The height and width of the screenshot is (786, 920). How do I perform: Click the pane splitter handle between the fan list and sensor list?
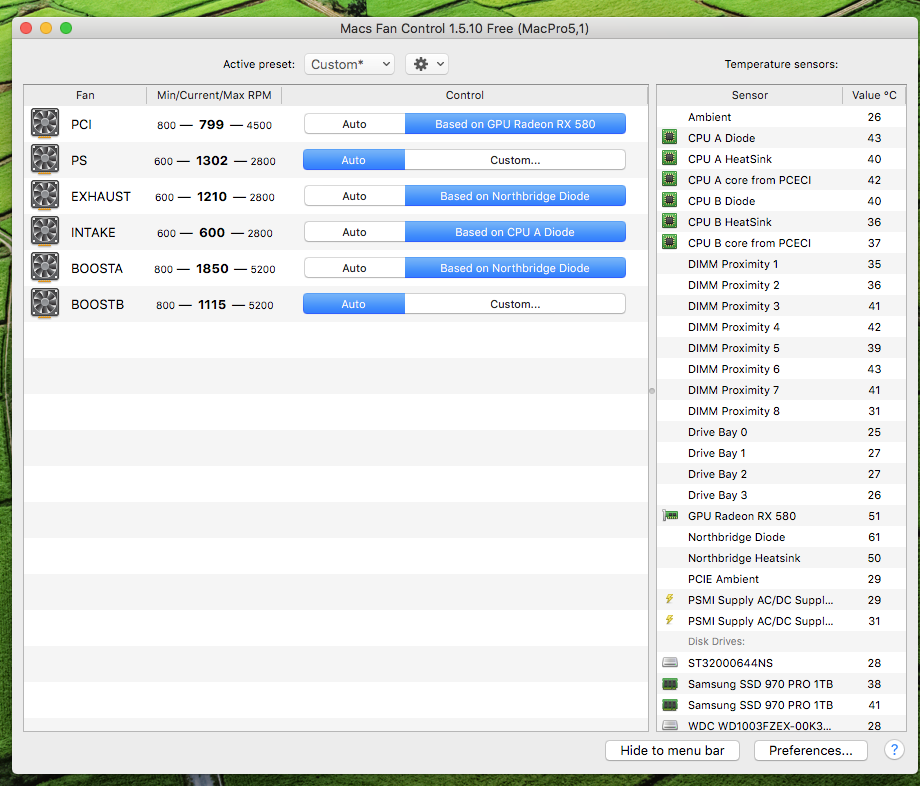[652, 391]
